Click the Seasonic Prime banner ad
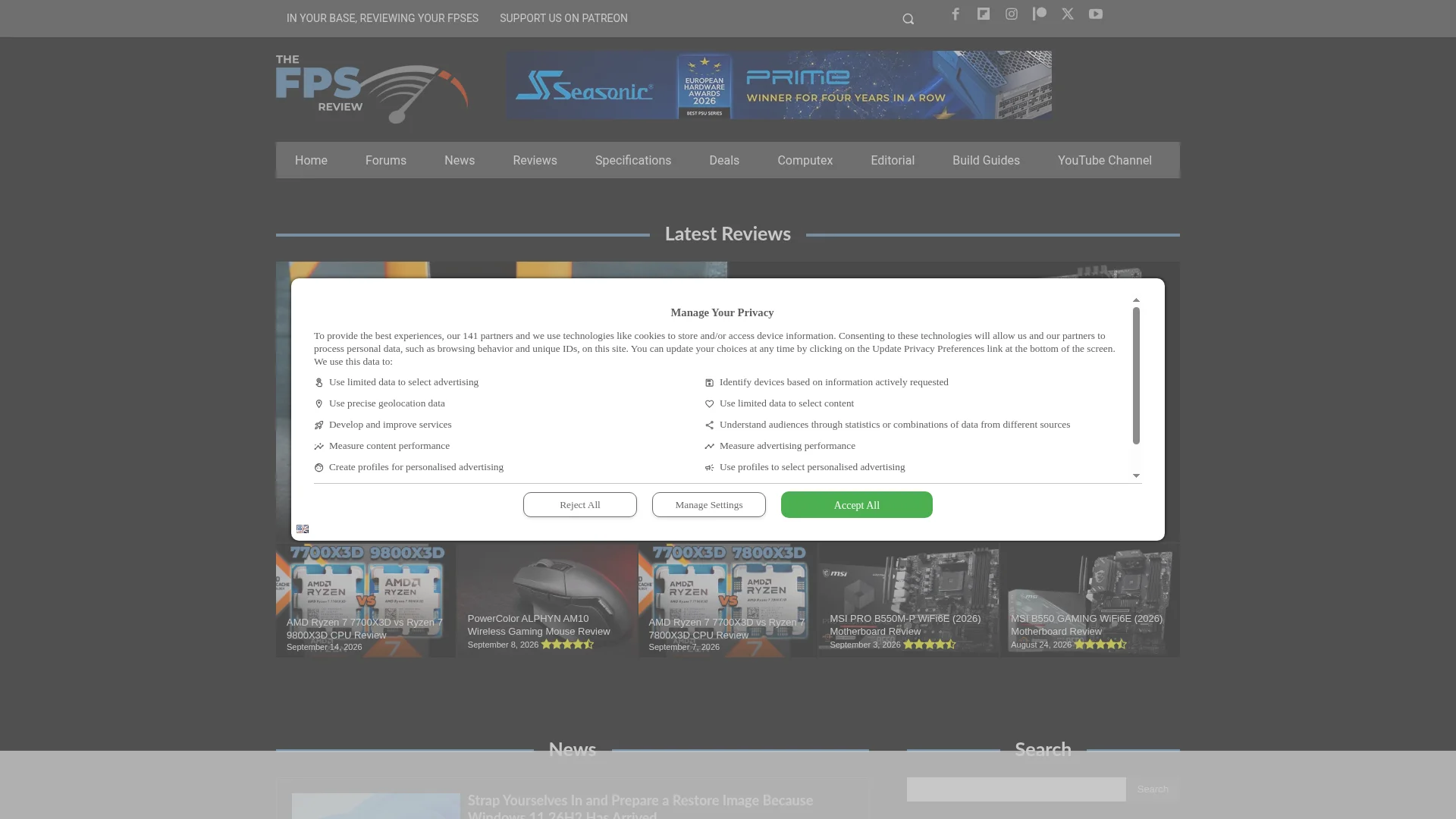The width and height of the screenshot is (1456, 819). pos(779,85)
